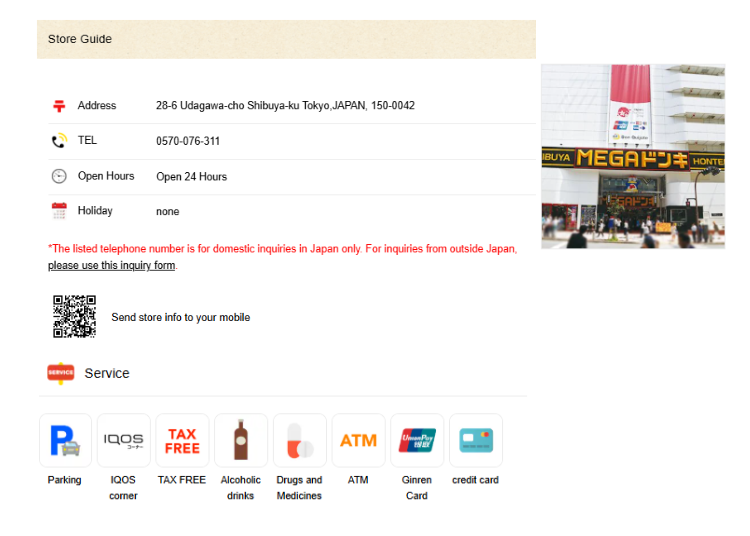Click the Drugs and Medicines pill icon
Viewport: 750px width, 536px height.
(299, 440)
